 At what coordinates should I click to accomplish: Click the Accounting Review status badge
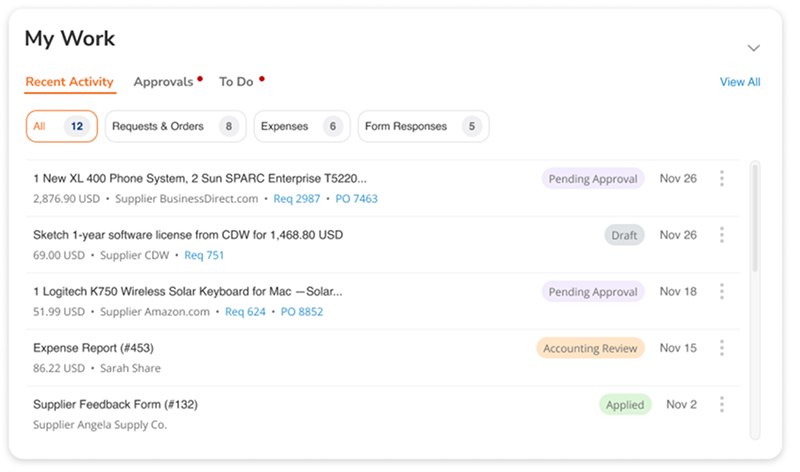[x=590, y=348]
